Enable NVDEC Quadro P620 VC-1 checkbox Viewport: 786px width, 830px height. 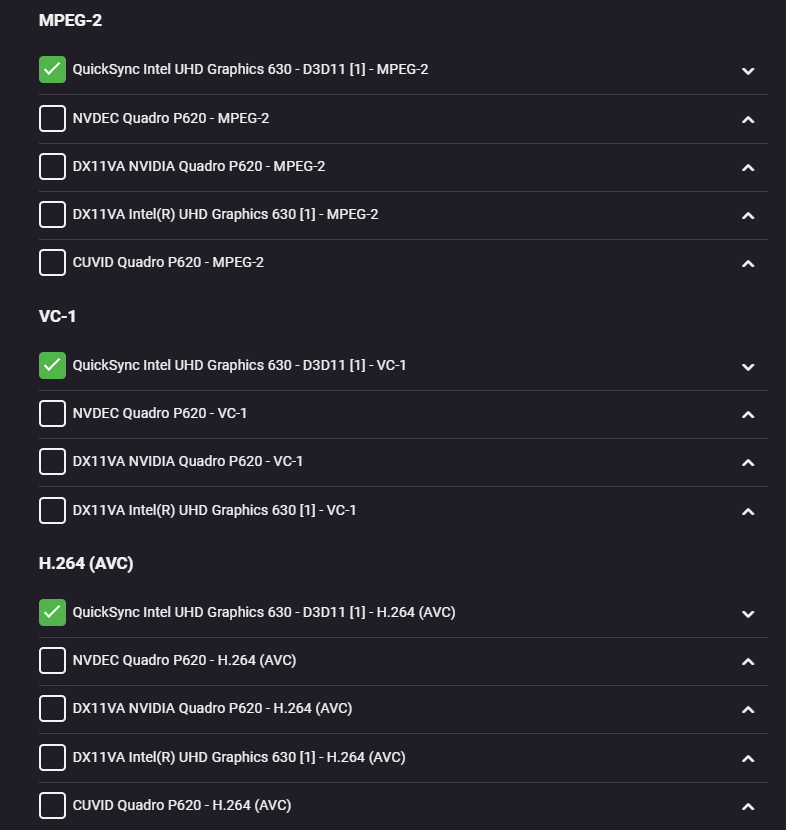click(52, 414)
